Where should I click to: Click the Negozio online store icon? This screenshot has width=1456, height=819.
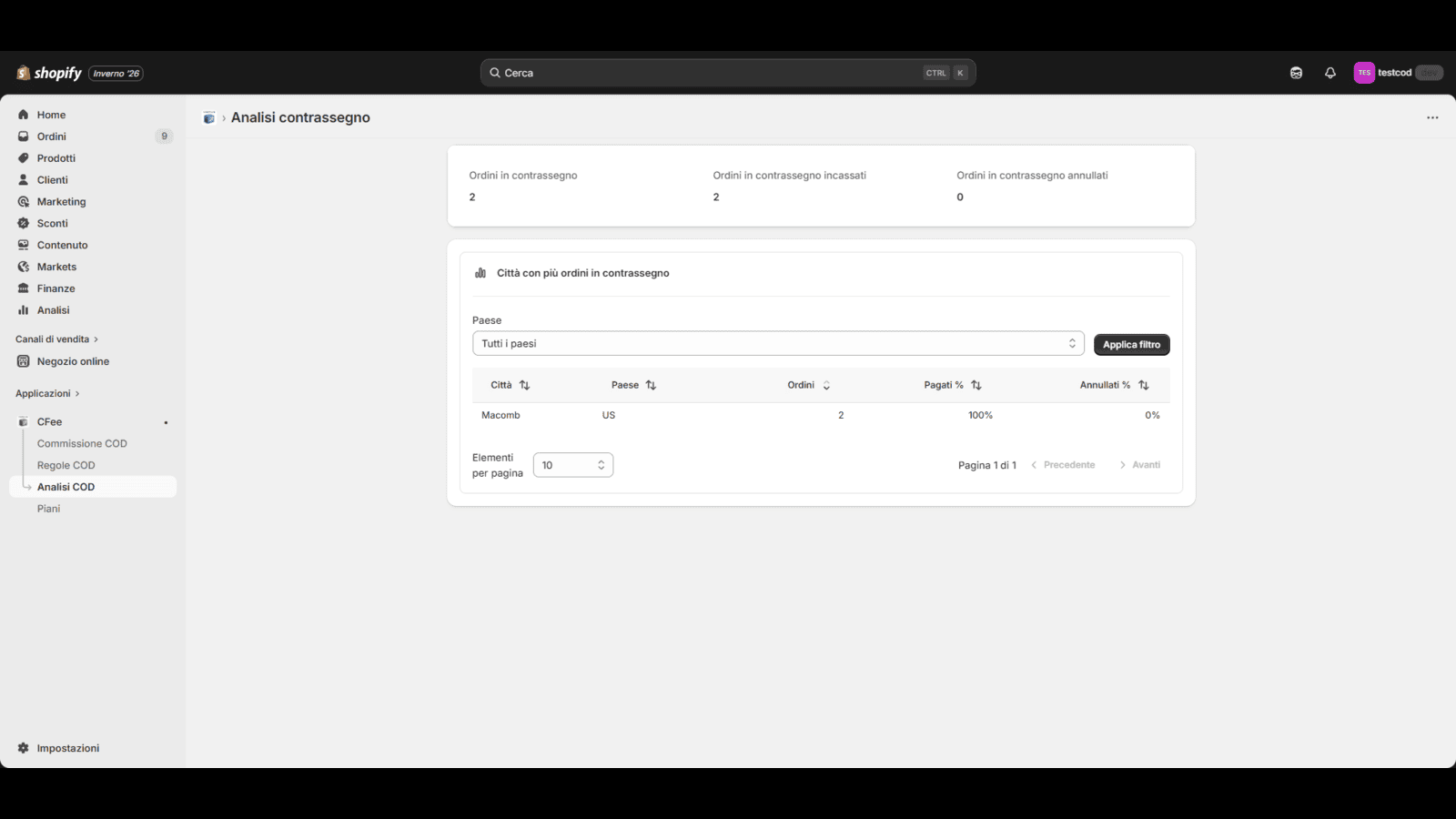point(24,361)
